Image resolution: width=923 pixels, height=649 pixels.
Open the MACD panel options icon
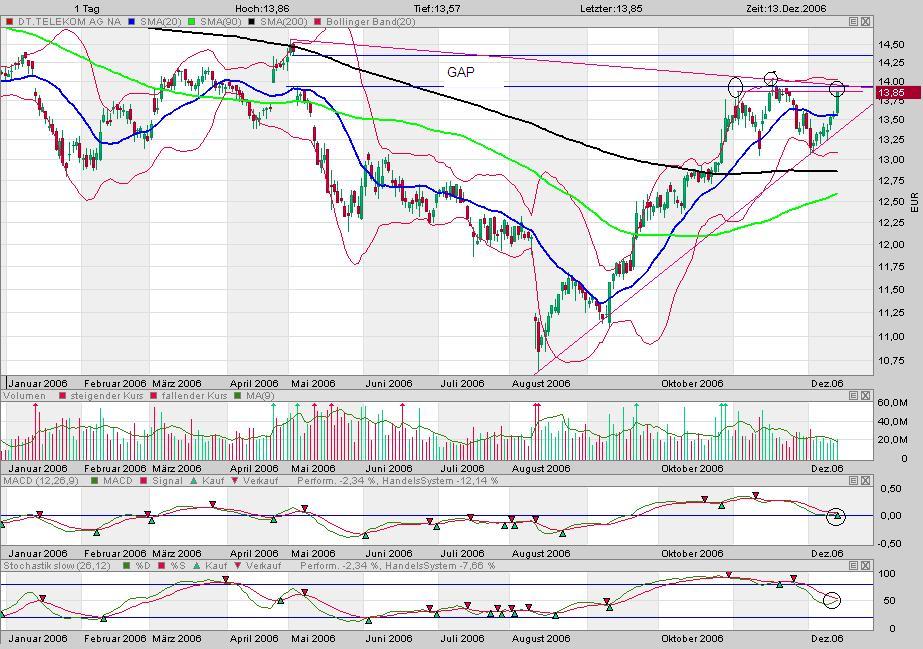pyautogui.click(x=854, y=481)
